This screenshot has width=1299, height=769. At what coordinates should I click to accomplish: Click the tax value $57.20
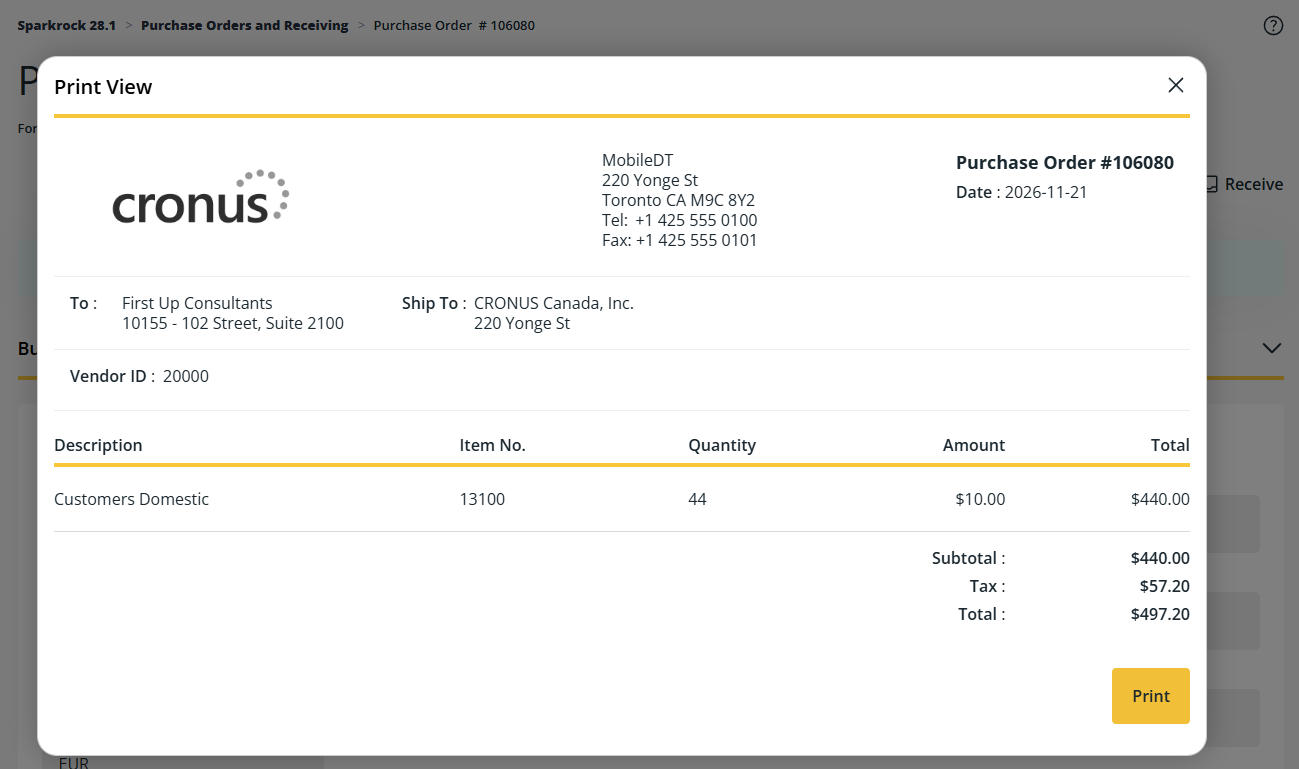(1165, 586)
